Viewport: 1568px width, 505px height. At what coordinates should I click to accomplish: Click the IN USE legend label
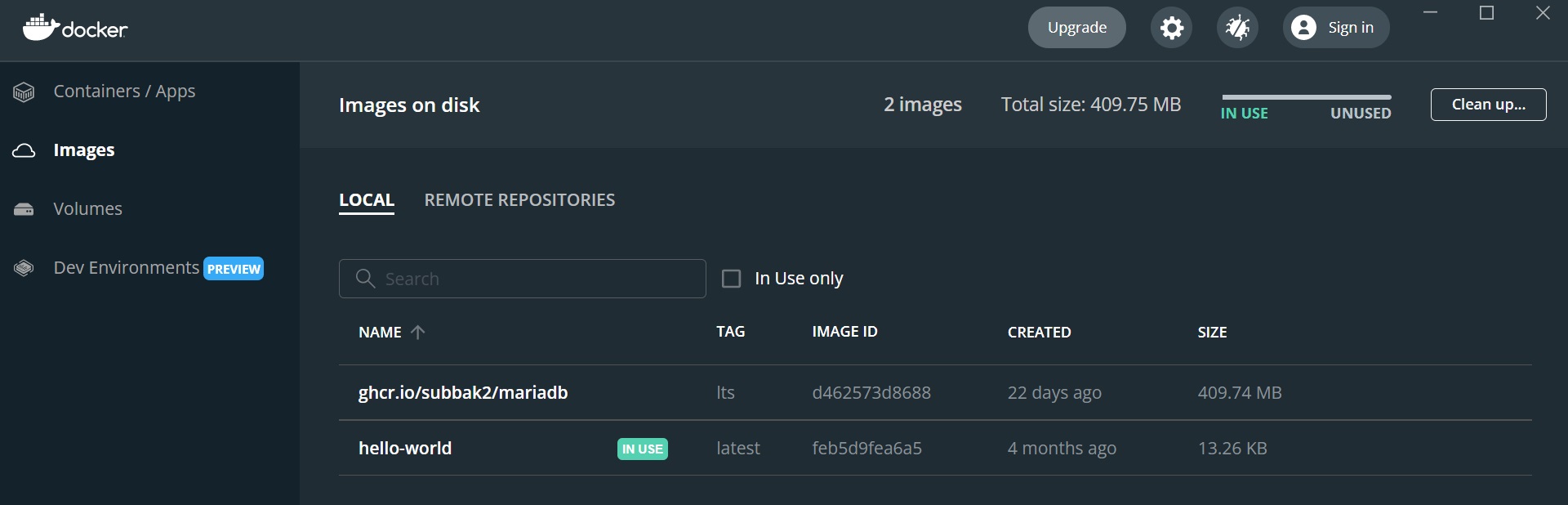(x=1245, y=114)
